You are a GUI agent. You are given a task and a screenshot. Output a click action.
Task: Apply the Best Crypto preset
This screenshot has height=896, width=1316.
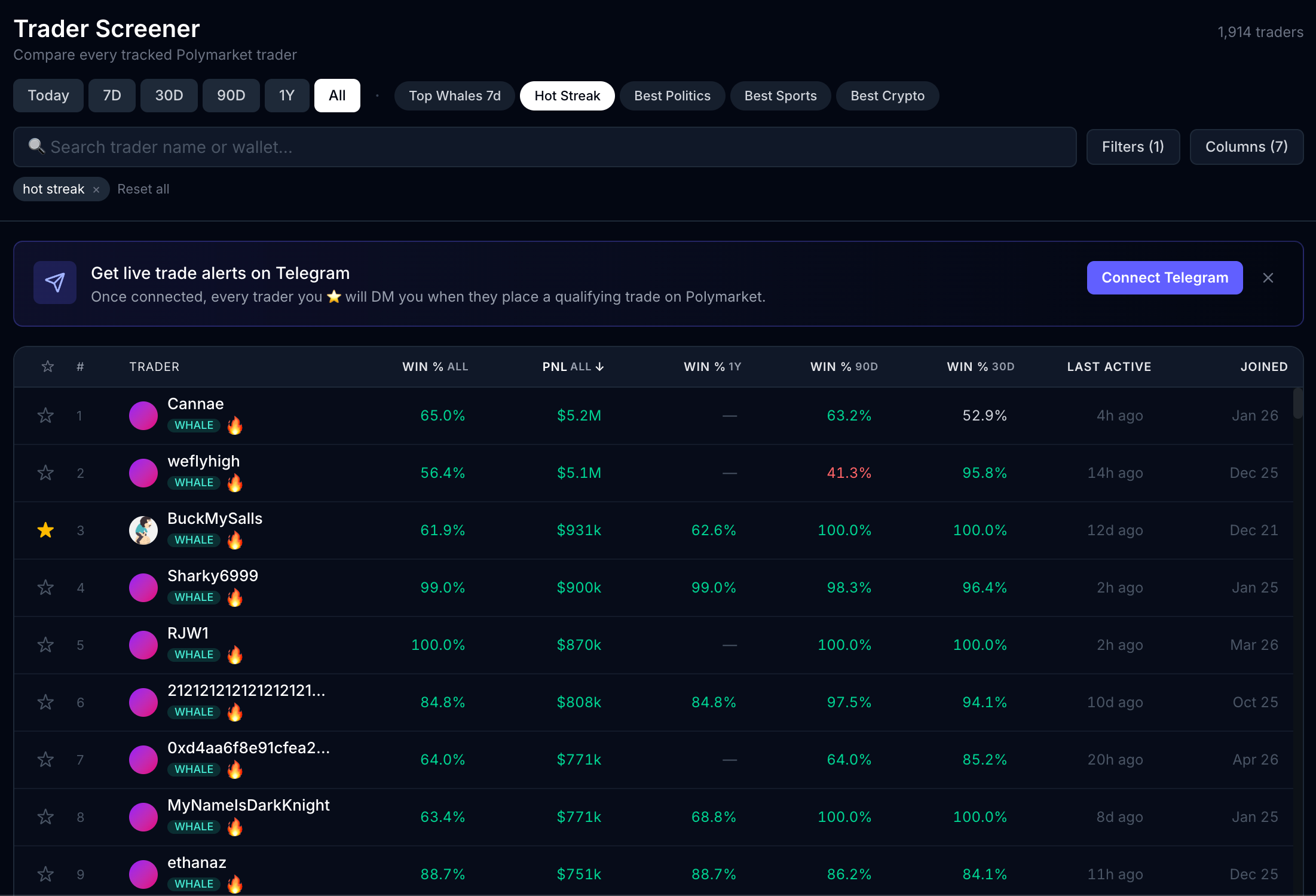(887, 96)
